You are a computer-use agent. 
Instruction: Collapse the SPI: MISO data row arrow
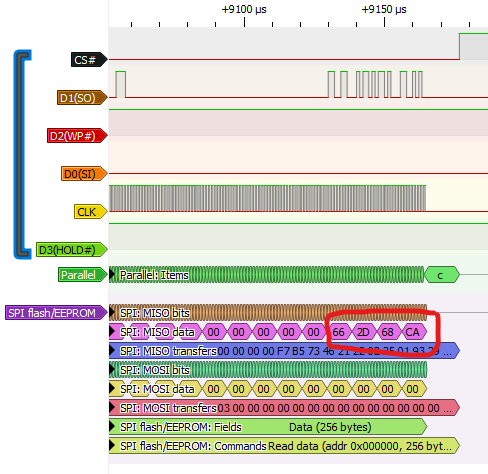click(x=113, y=332)
